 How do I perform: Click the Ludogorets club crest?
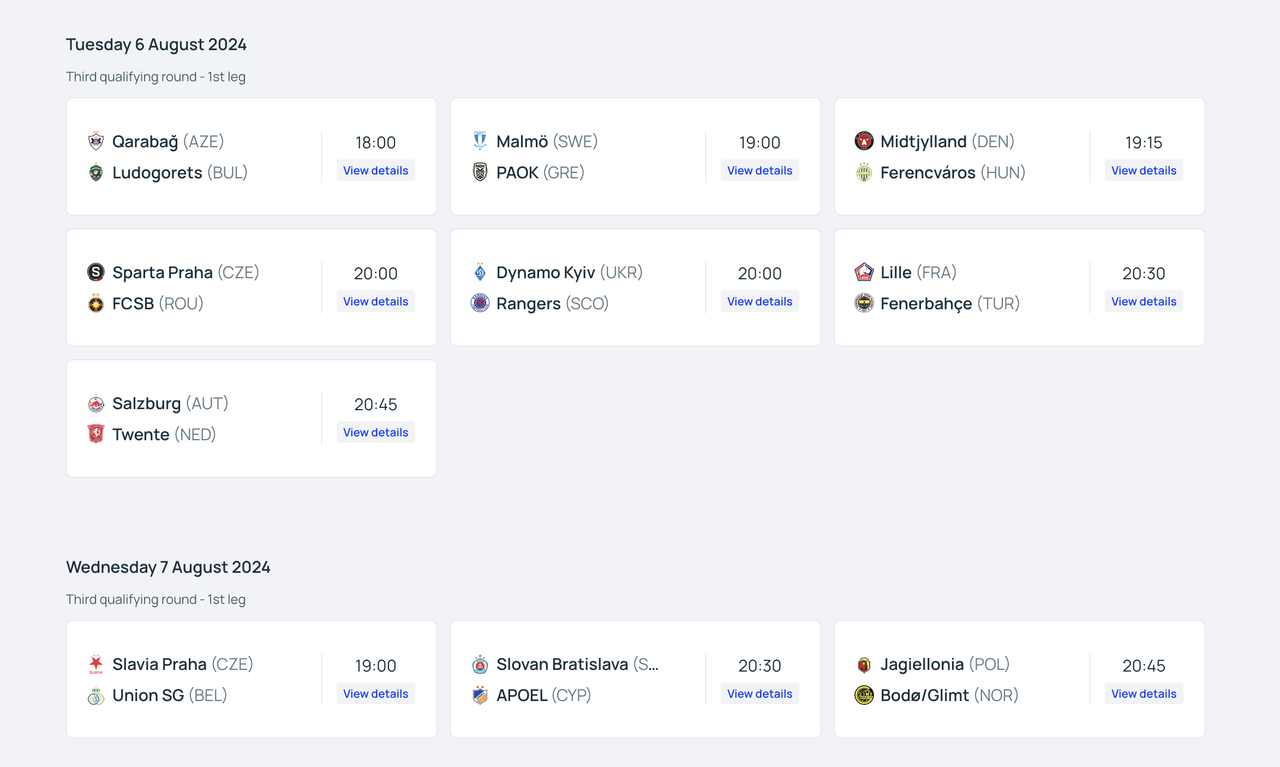96,172
